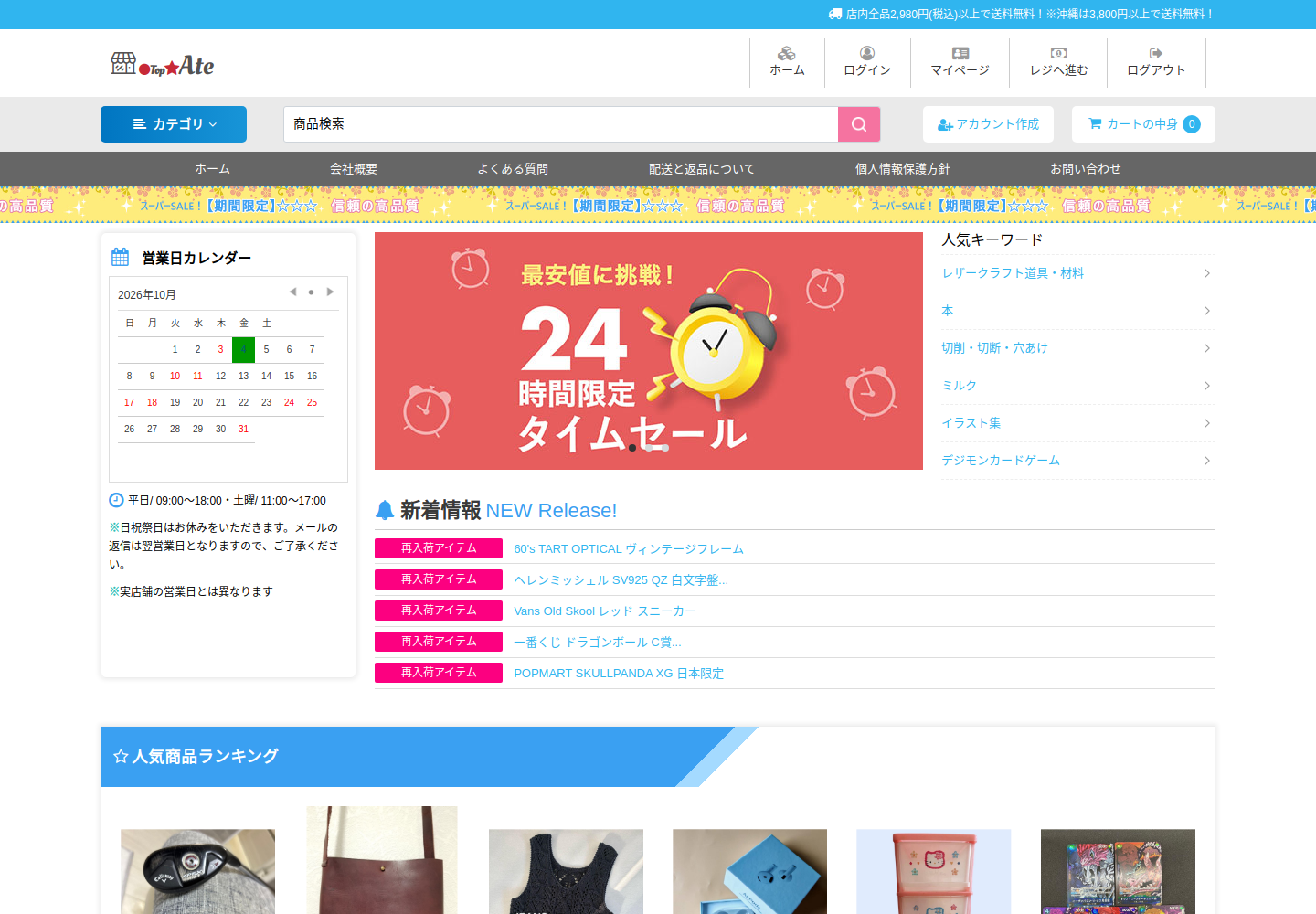Screen dimensions: 1316x914
Task: Open Vans Old Skool レッド スニーカー link
Action: click(x=605, y=611)
